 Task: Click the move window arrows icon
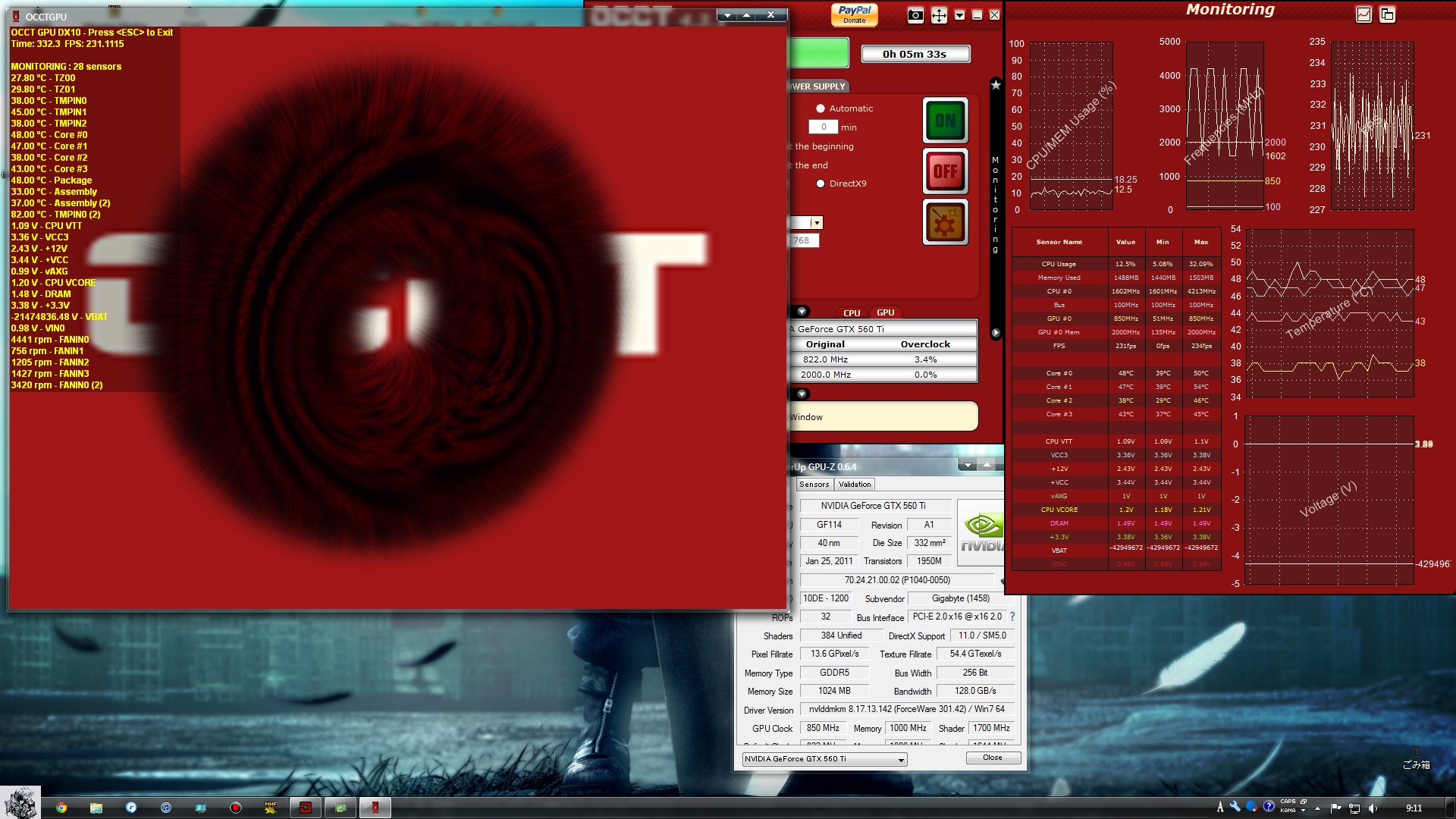939,16
